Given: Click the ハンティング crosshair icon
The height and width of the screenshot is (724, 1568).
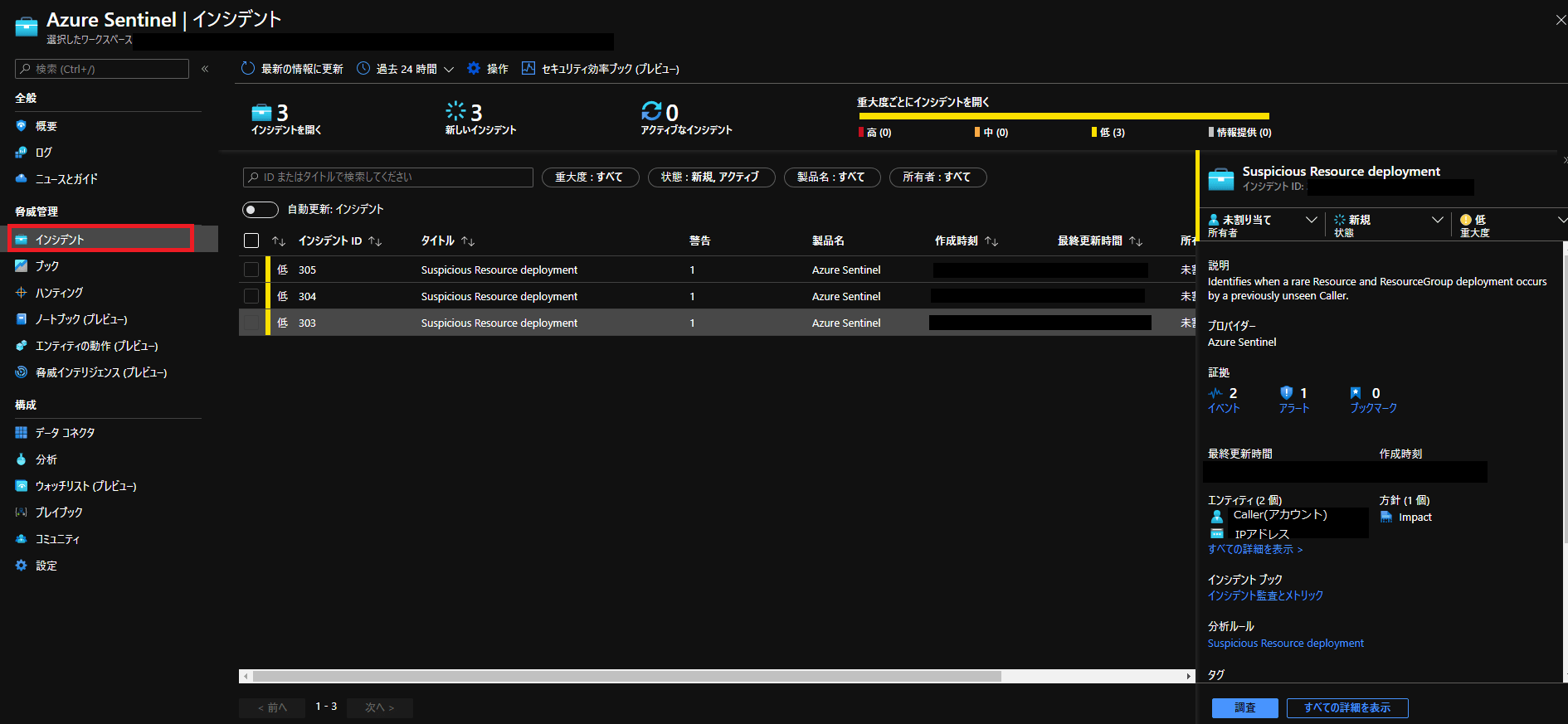Looking at the screenshot, I should [22, 292].
